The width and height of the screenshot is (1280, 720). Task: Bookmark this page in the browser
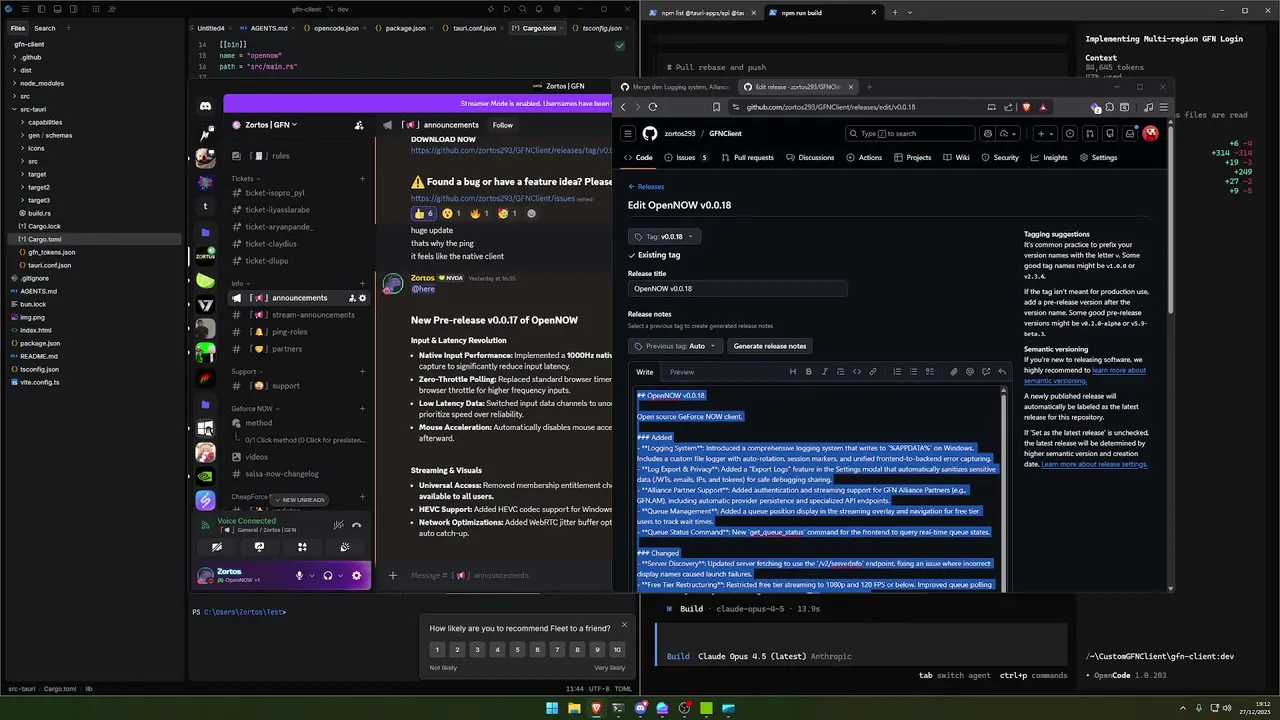[x=716, y=107]
